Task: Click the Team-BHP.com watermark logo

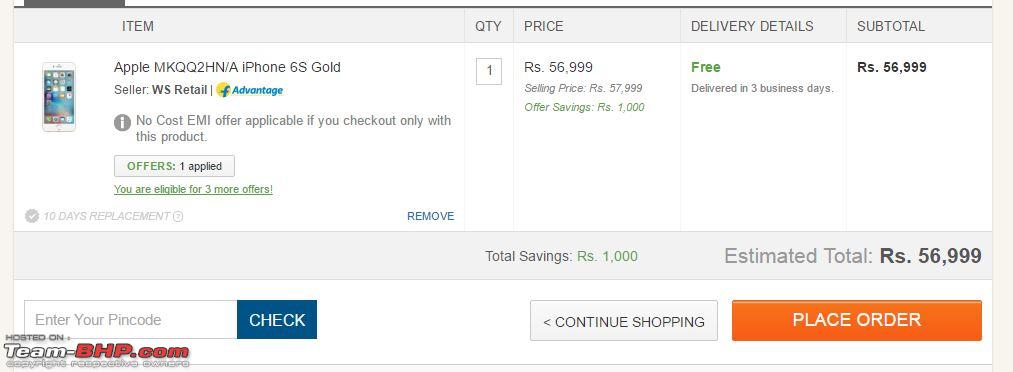Action: (x=97, y=352)
